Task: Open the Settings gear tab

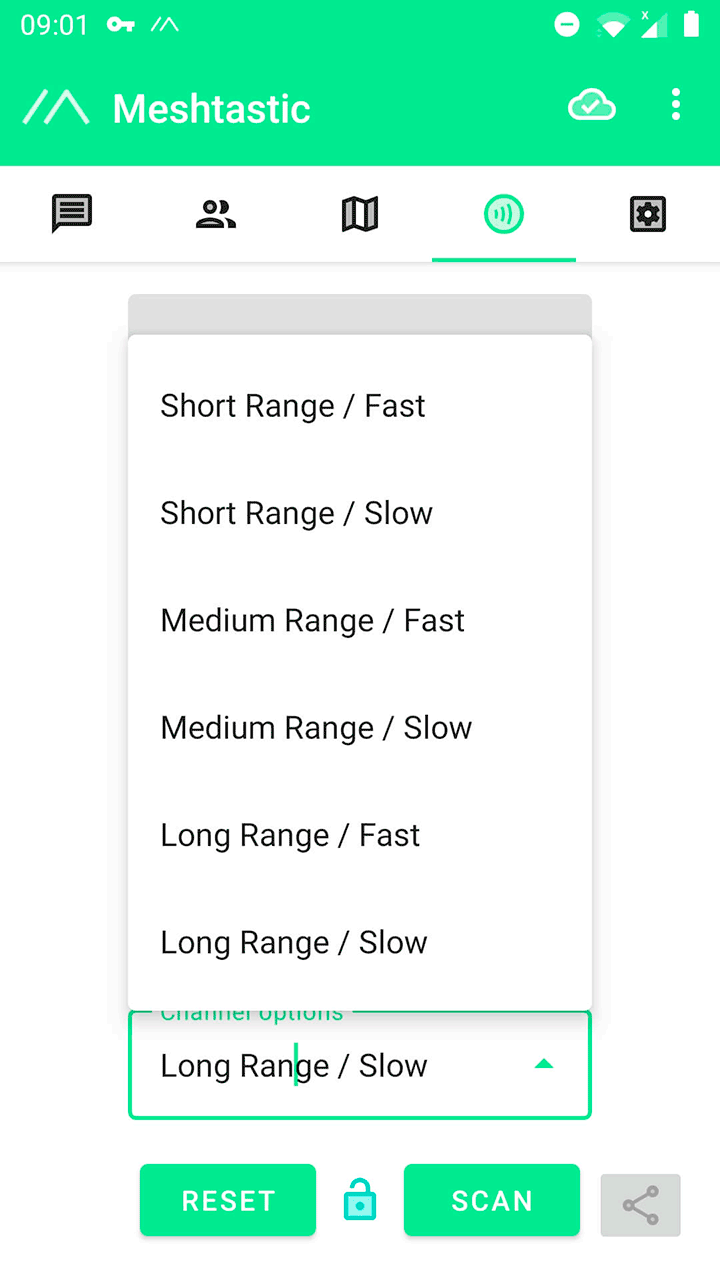Action: point(648,214)
